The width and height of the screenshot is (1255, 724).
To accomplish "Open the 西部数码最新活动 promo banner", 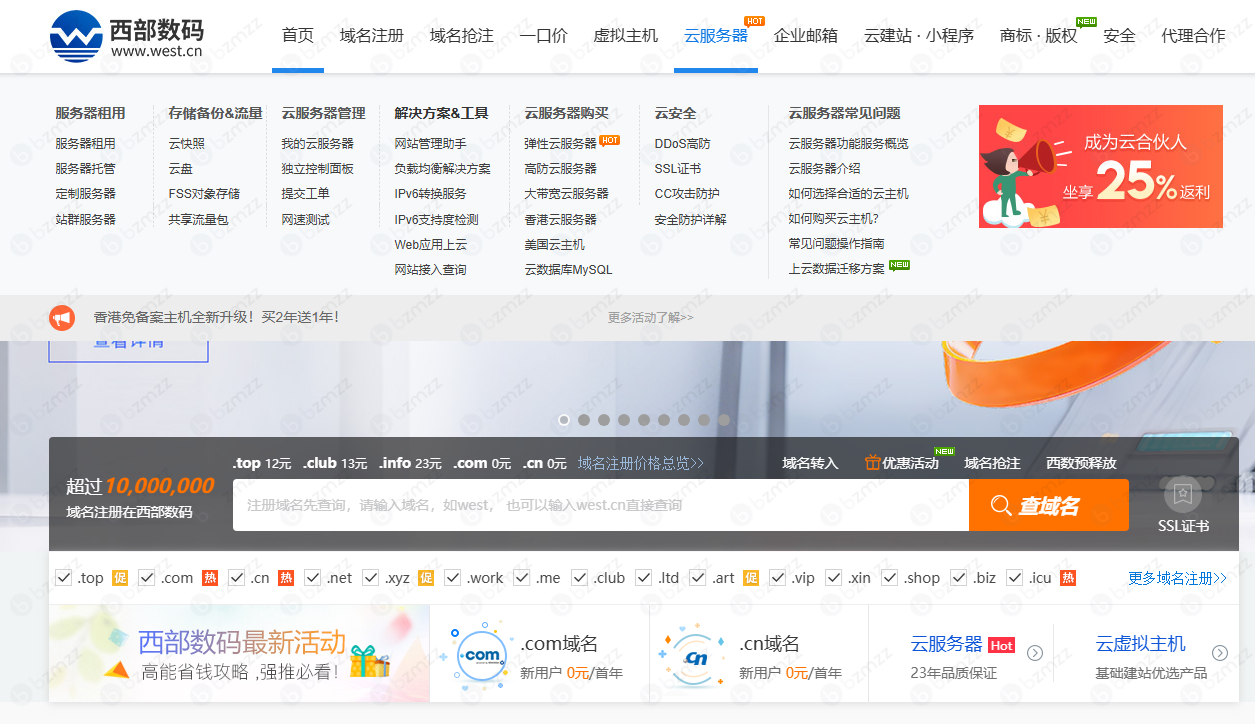I will pyautogui.click(x=240, y=654).
